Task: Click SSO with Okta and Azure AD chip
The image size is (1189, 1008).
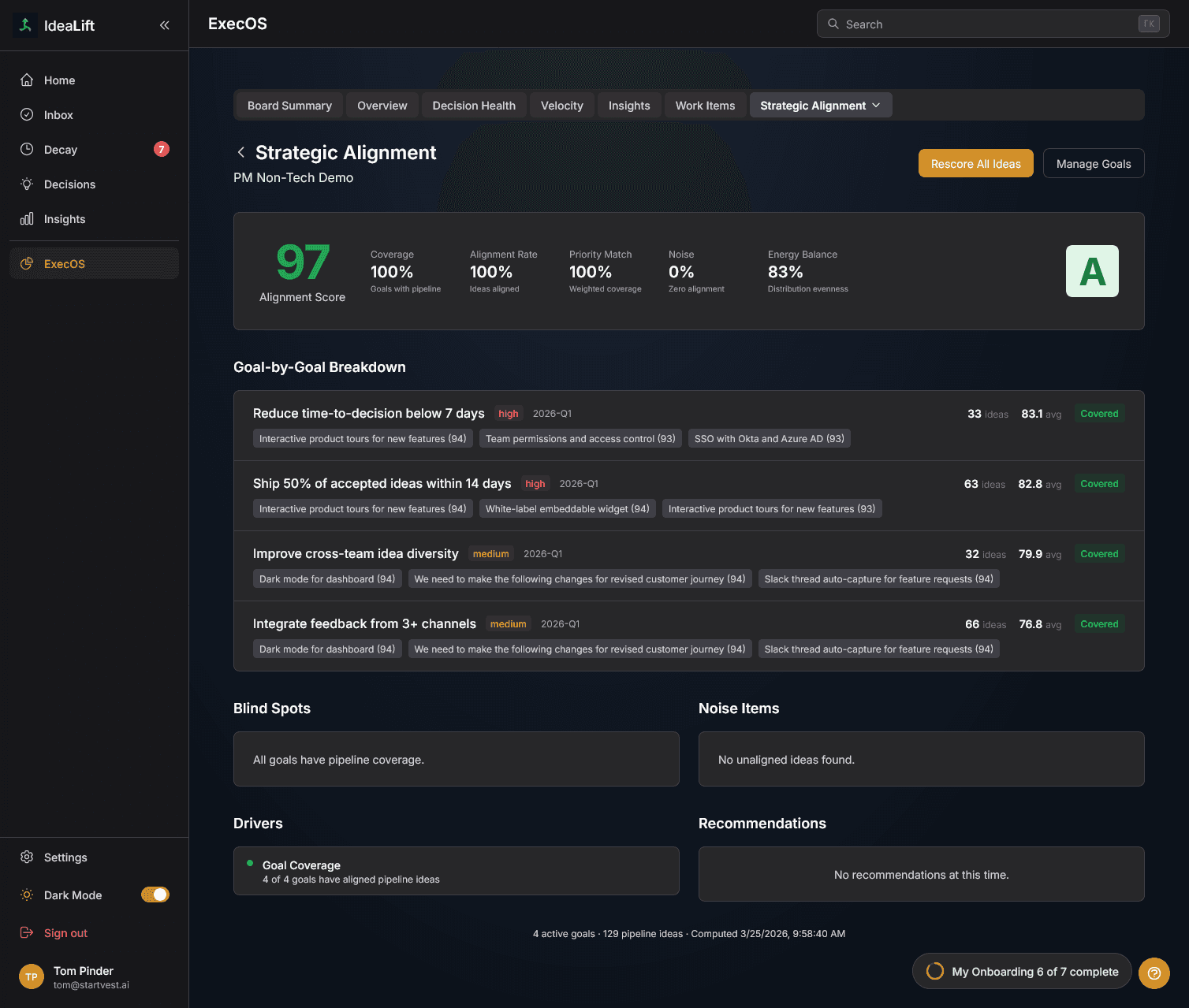Action: coord(769,439)
